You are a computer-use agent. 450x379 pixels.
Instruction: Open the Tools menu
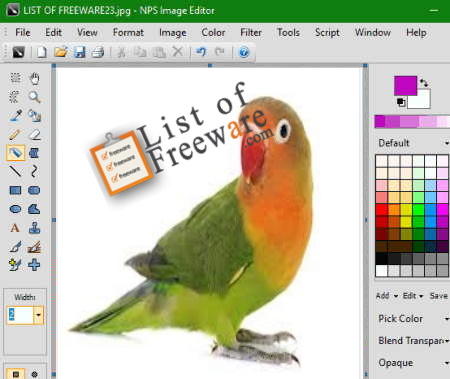[x=288, y=32]
